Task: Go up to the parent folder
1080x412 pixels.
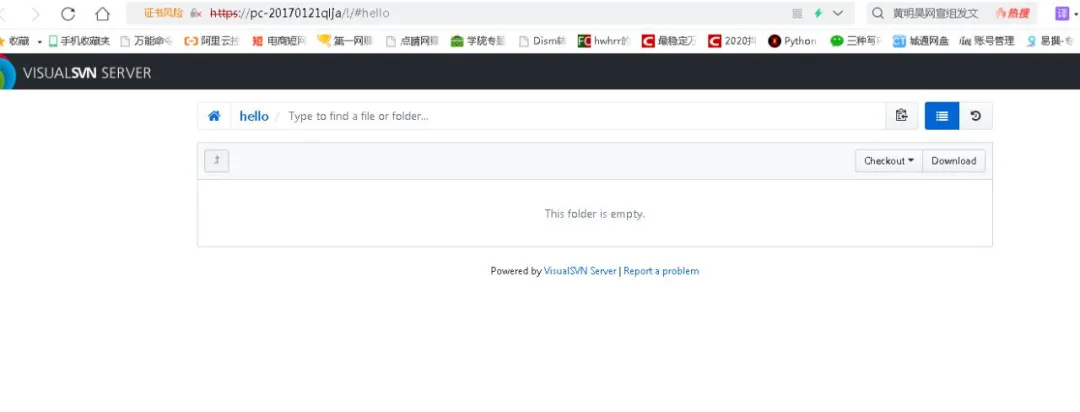Action: (x=216, y=160)
